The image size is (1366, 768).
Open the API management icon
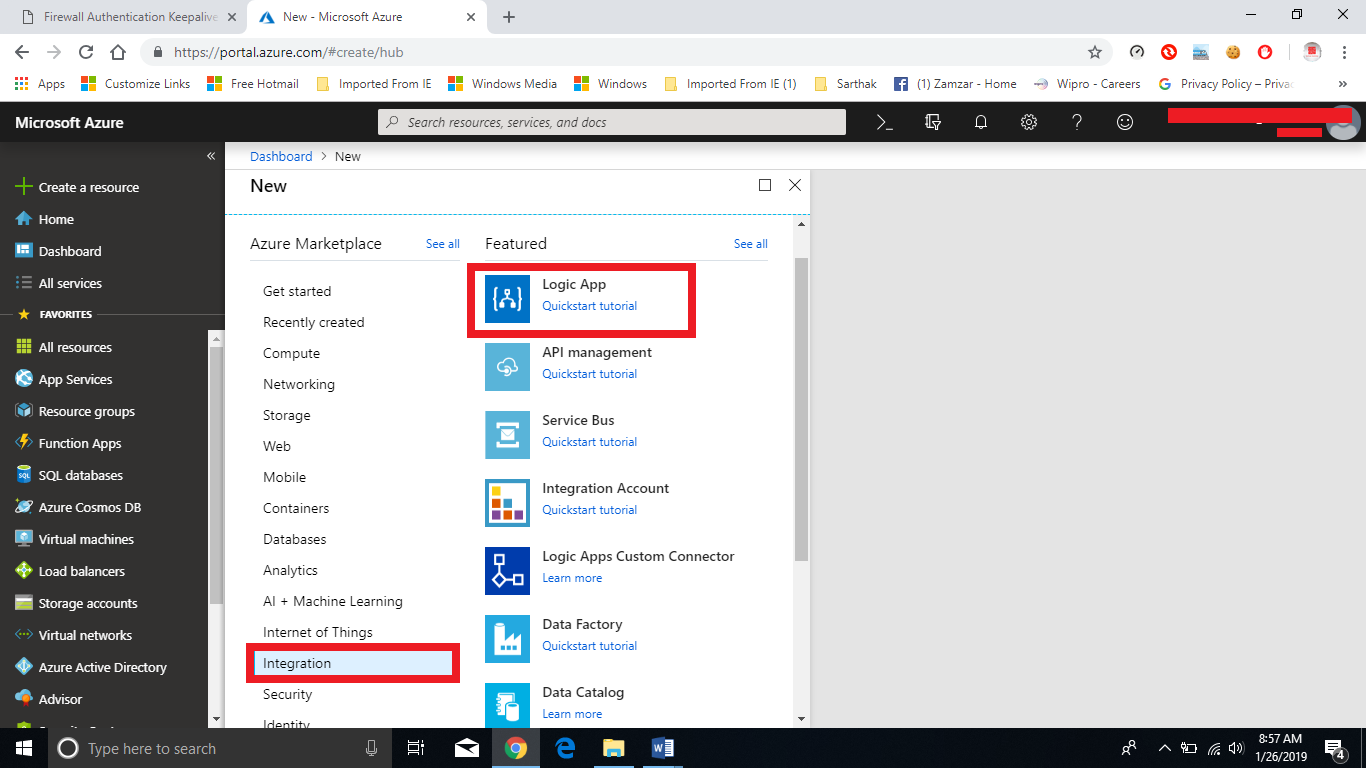(507, 367)
